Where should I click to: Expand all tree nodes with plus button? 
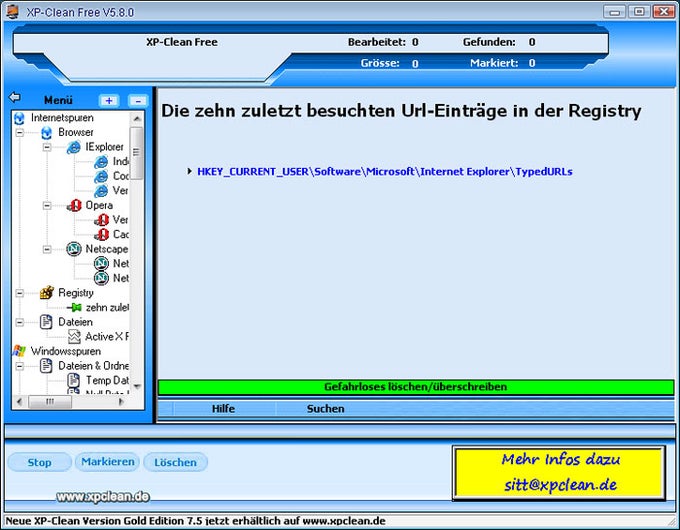pos(109,101)
